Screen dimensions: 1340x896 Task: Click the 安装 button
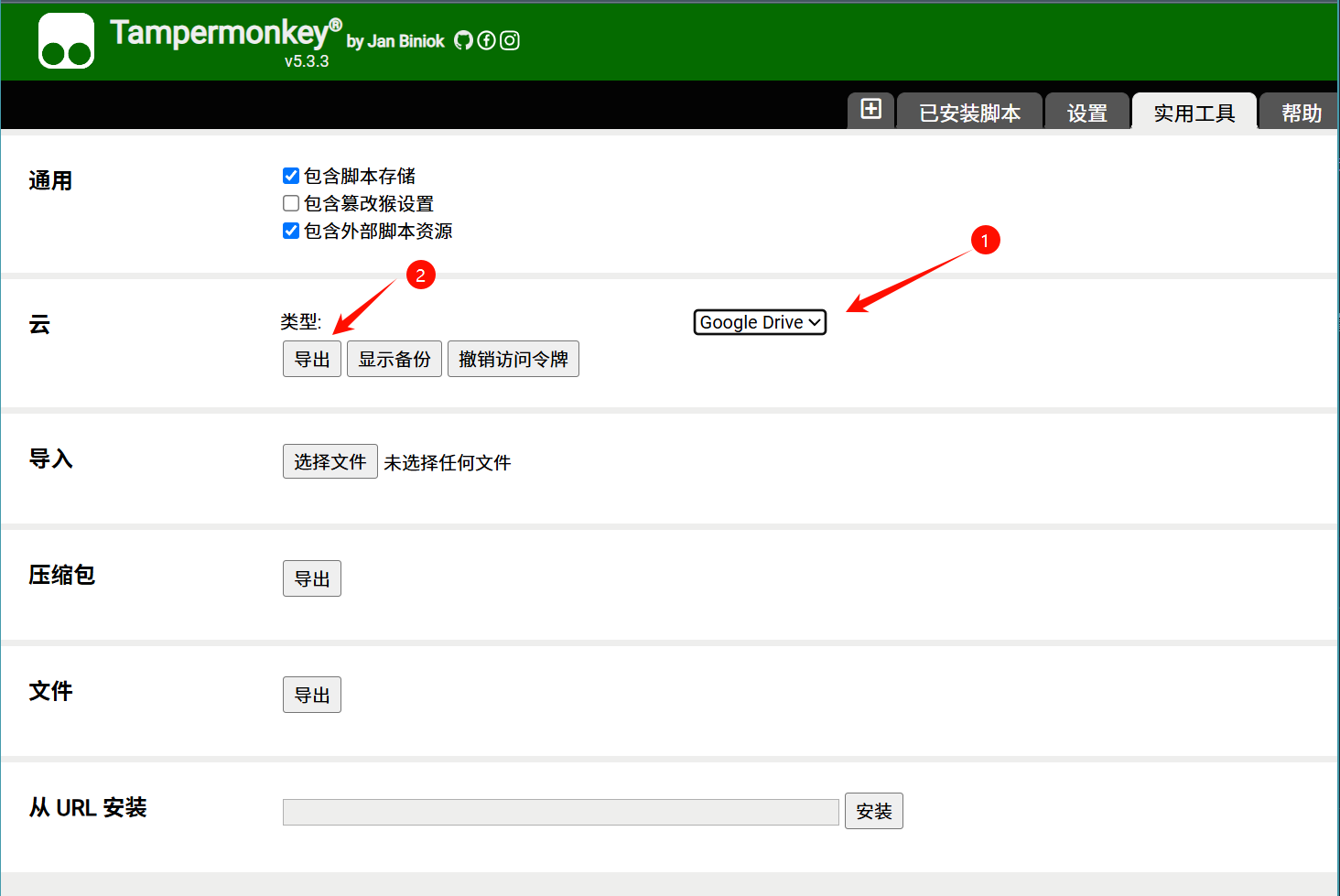874,811
